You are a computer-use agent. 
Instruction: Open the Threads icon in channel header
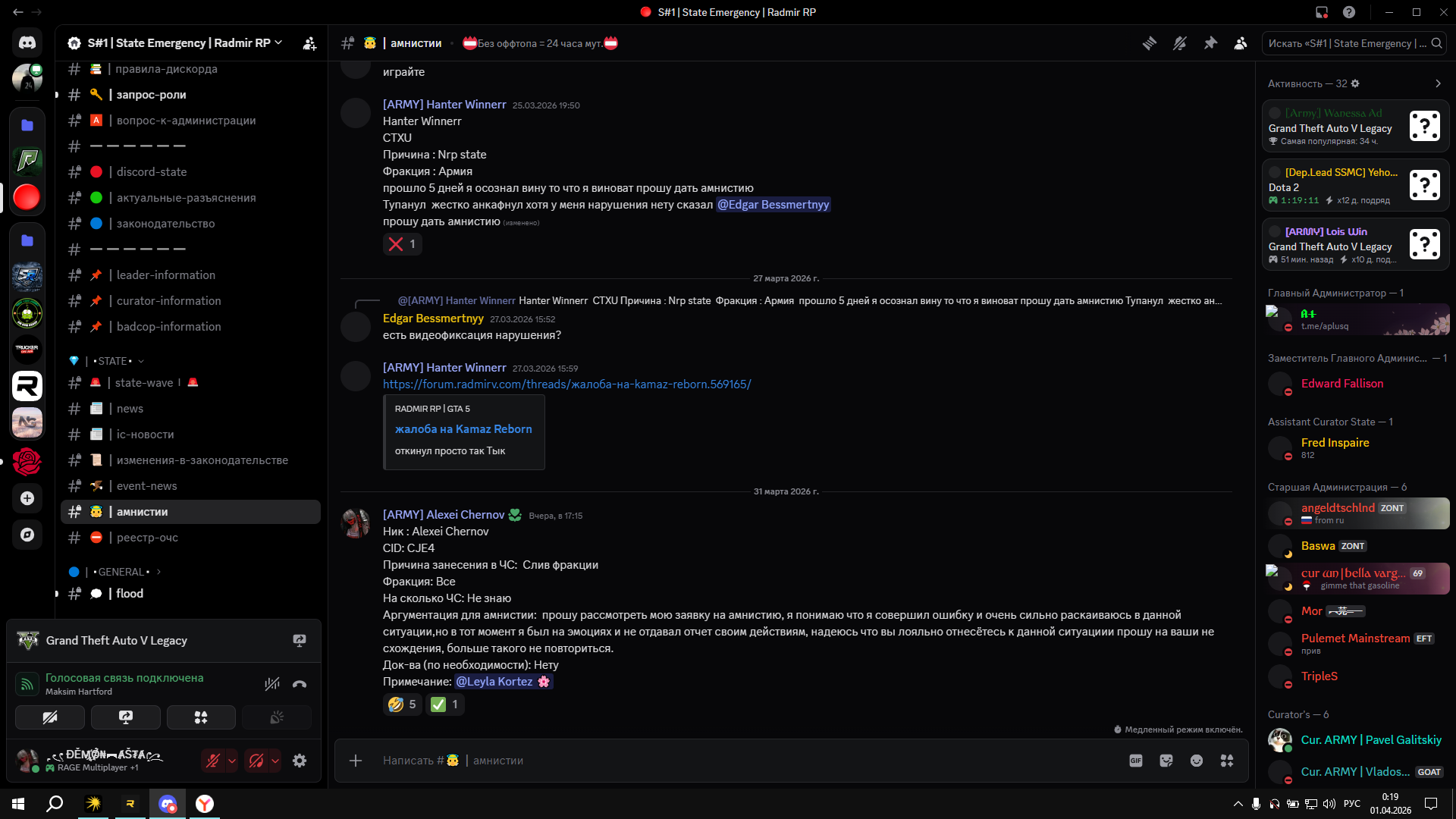pyautogui.click(x=1150, y=43)
